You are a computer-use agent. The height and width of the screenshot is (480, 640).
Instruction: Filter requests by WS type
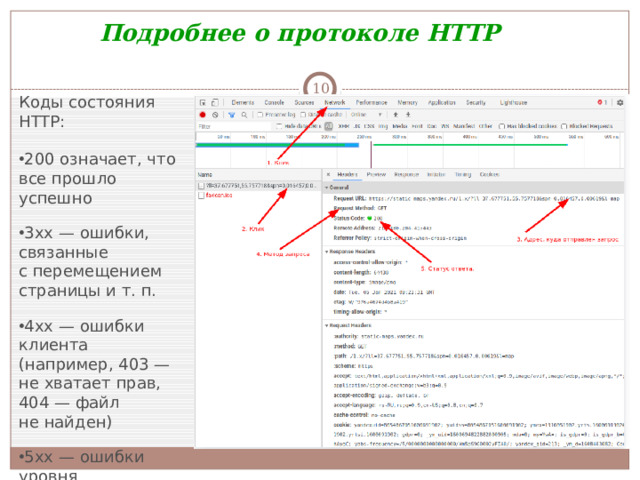tap(445, 126)
